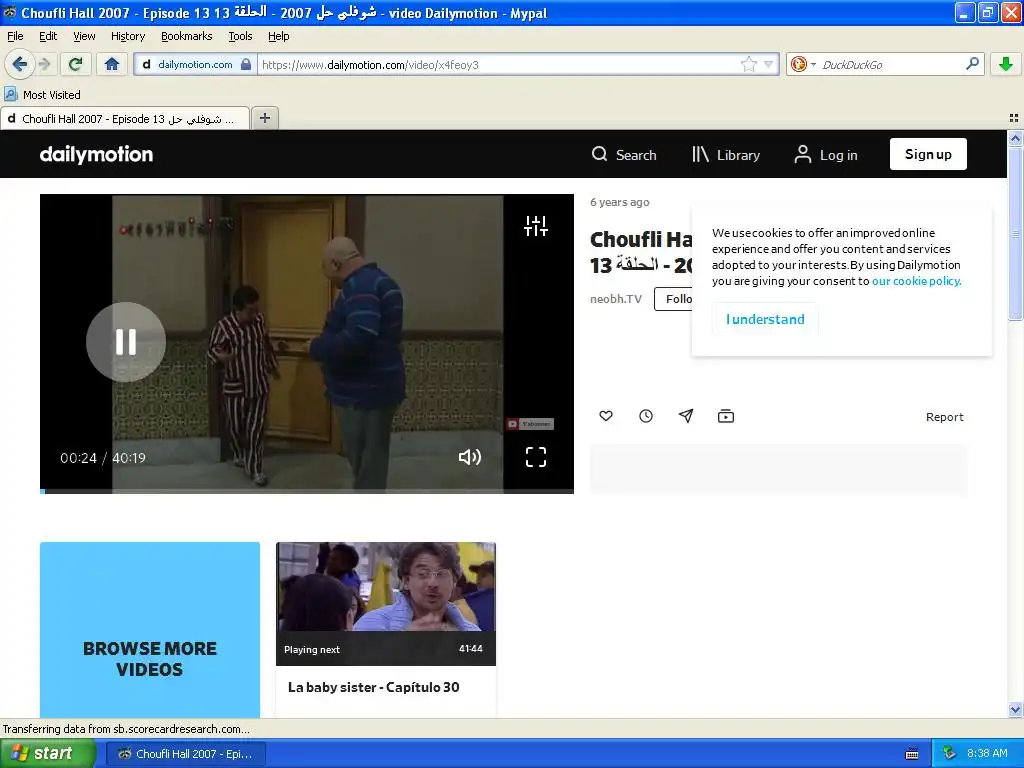The image size is (1024, 768).
Task: Open the URL history dropdown arrow
Action: click(769, 64)
